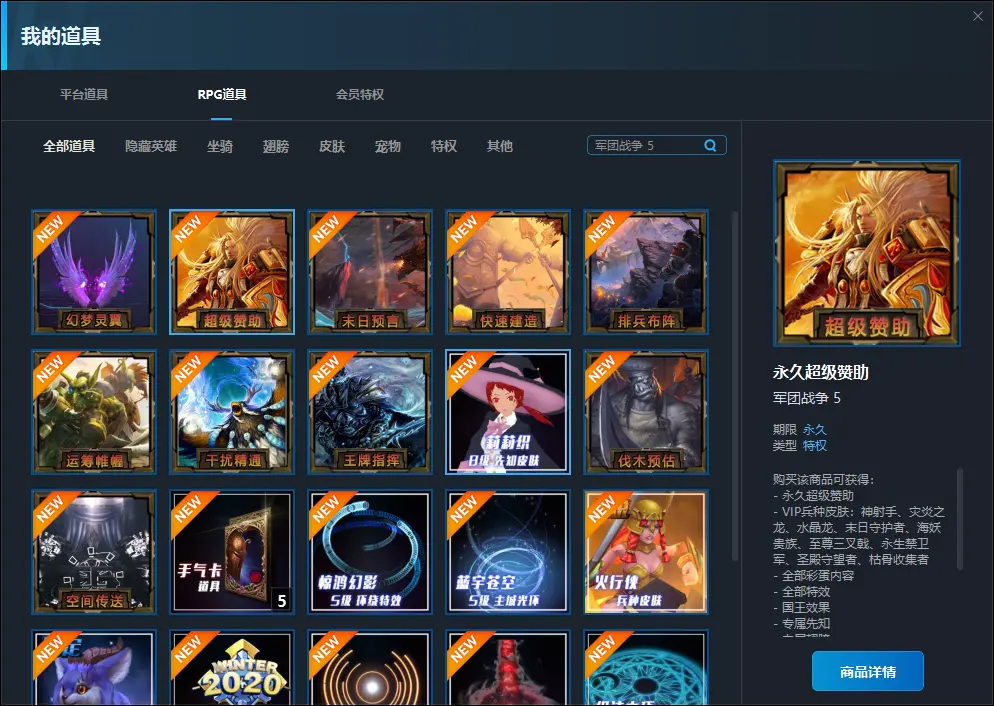Pick the 王牌指挥 item
This screenshot has width=994, height=706.
[370, 412]
